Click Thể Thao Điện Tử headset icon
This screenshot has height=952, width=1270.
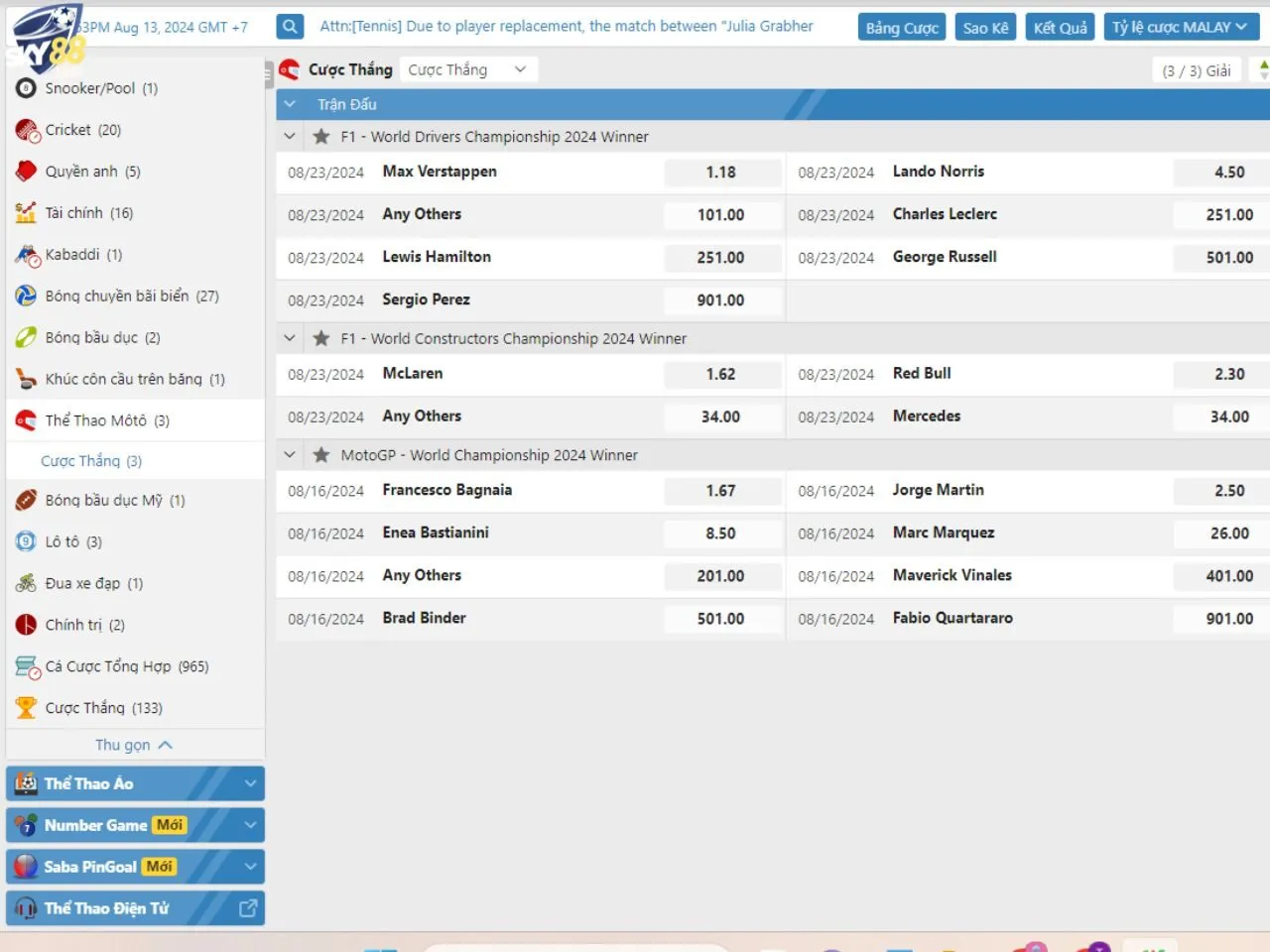(26, 908)
